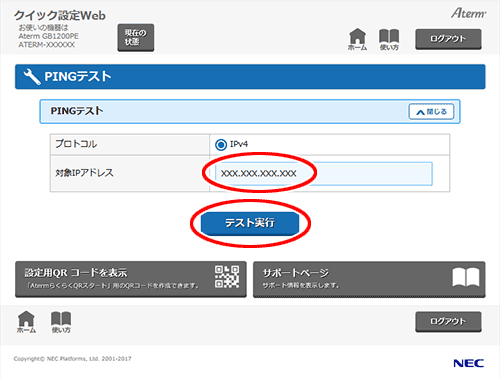Image resolution: width=500 pixels, height=379 pixels.
Task: Run the ping test with テスト実行
Action: [250, 223]
